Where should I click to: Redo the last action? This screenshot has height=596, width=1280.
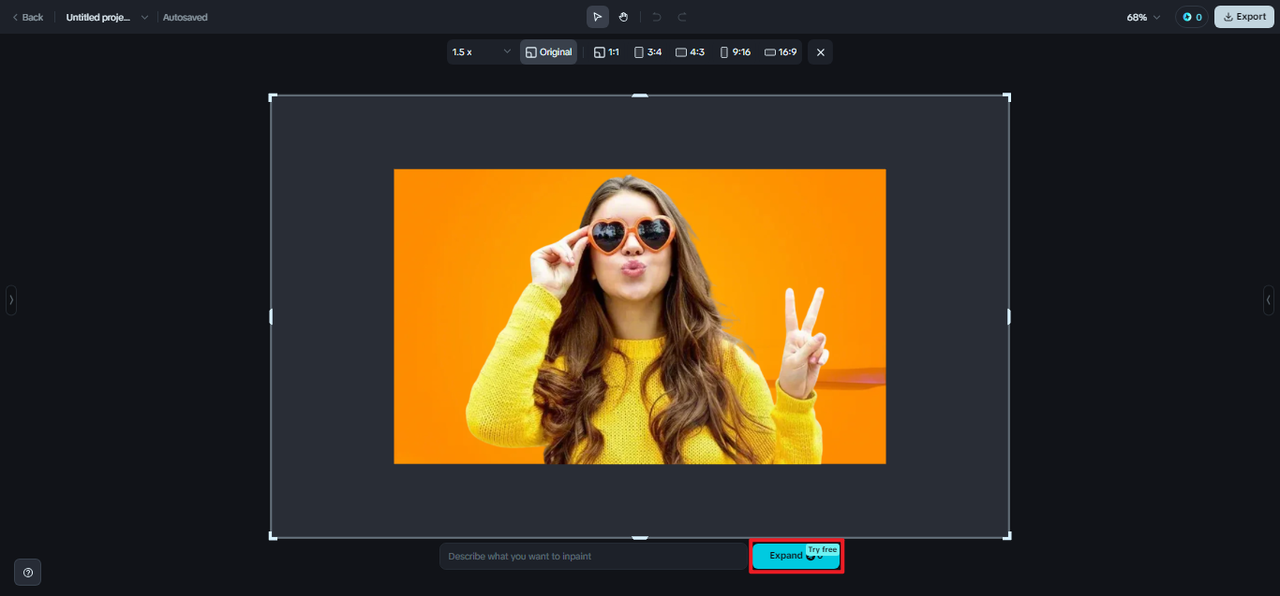click(x=682, y=17)
